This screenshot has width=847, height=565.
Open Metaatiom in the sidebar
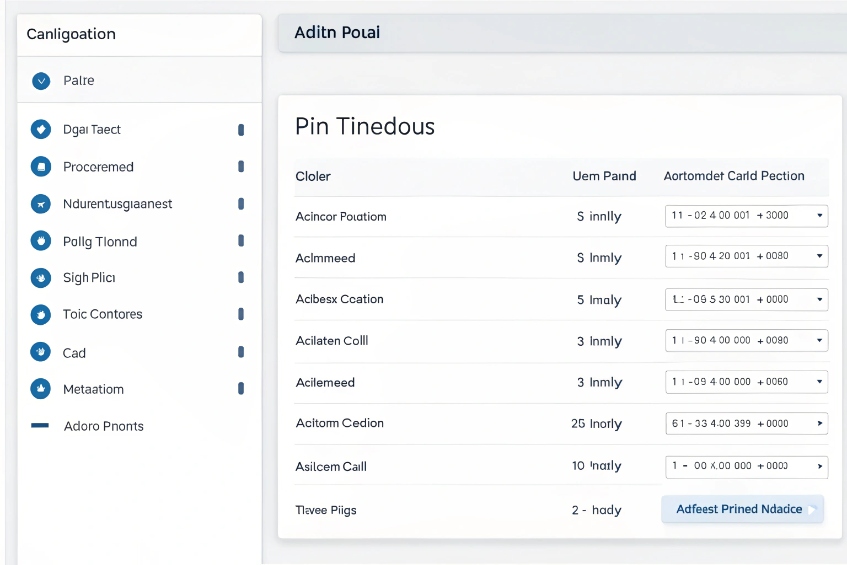[93, 389]
